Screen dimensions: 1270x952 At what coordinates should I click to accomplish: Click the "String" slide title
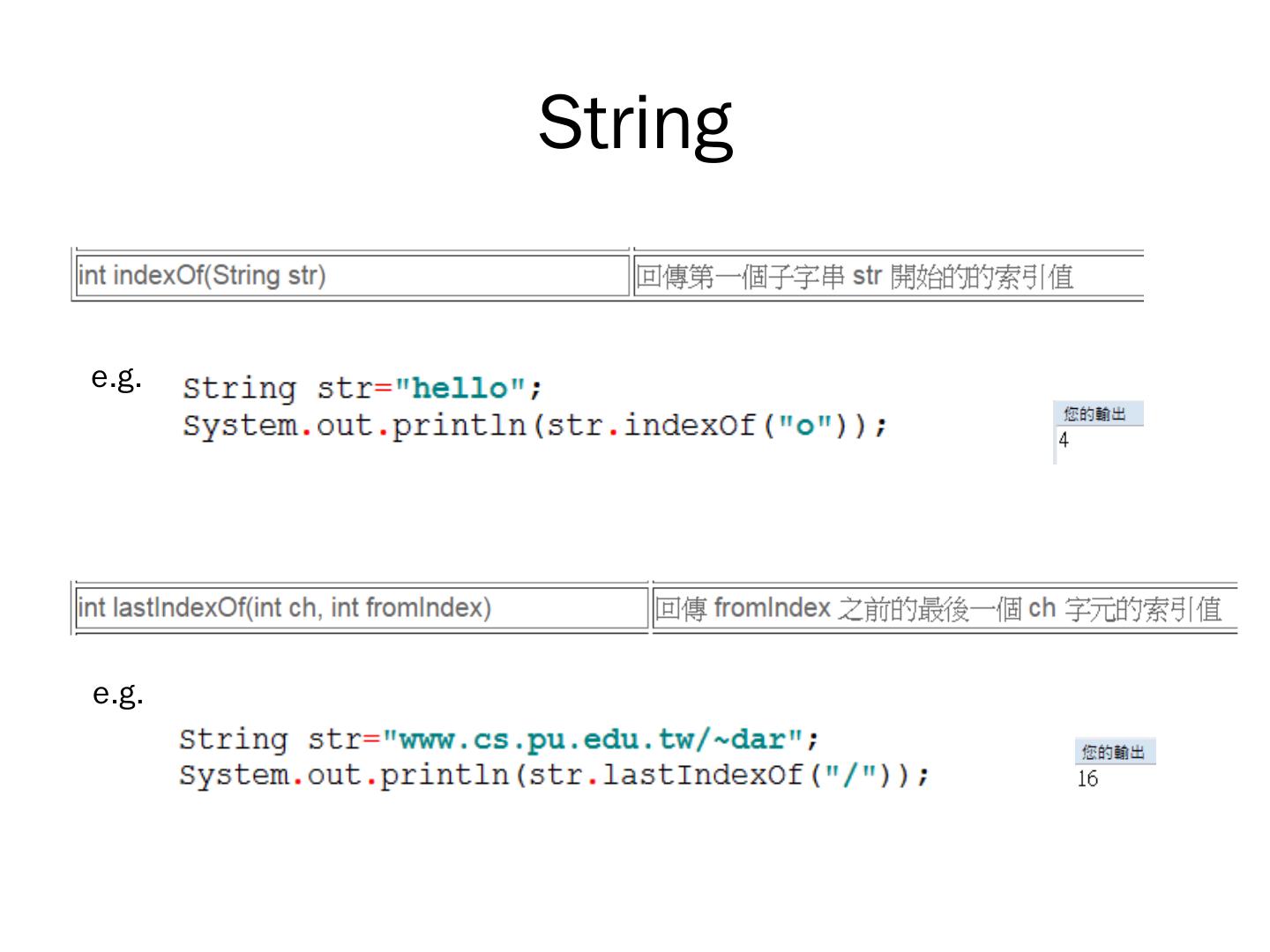[x=635, y=123]
